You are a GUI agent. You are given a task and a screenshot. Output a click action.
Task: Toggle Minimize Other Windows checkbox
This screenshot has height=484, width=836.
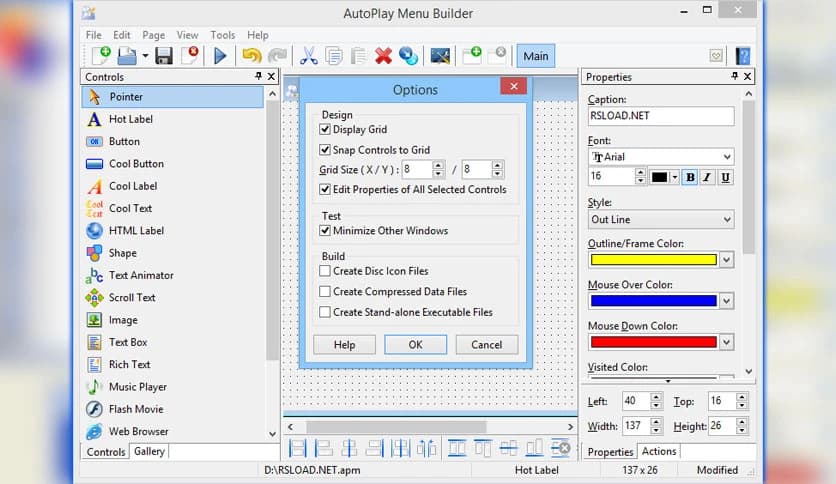(325, 231)
